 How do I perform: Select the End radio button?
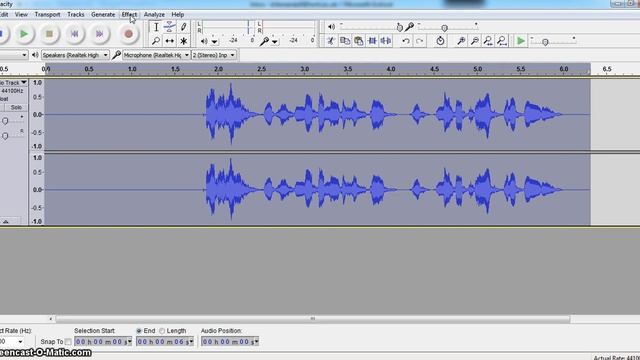pos(139,331)
